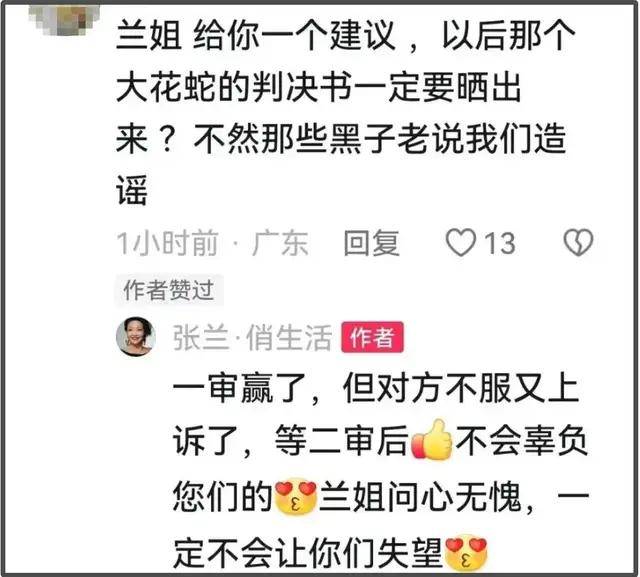640x577 pixels.
Task: Tap reply line 一审赢了，但对方不服又上
Action: click(x=376, y=388)
